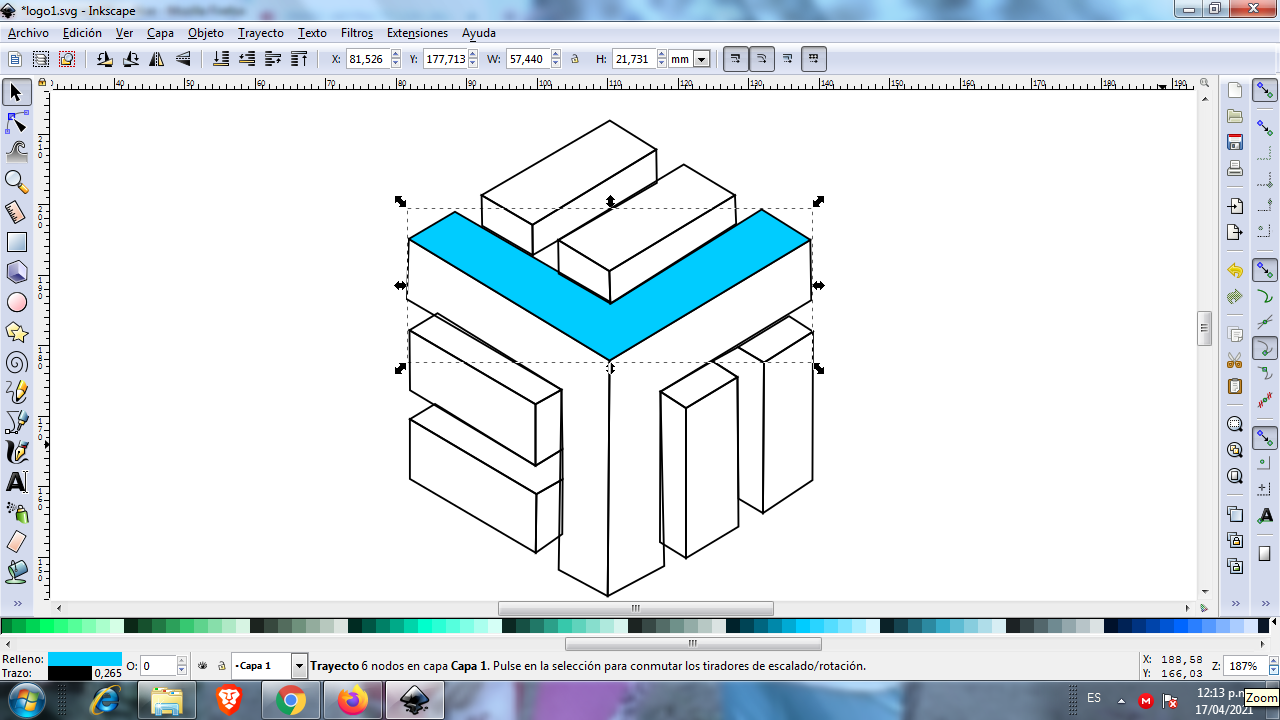The height and width of the screenshot is (720, 1280).
Task: Select the Zoom magnifier tool
Action: point(16,182)
